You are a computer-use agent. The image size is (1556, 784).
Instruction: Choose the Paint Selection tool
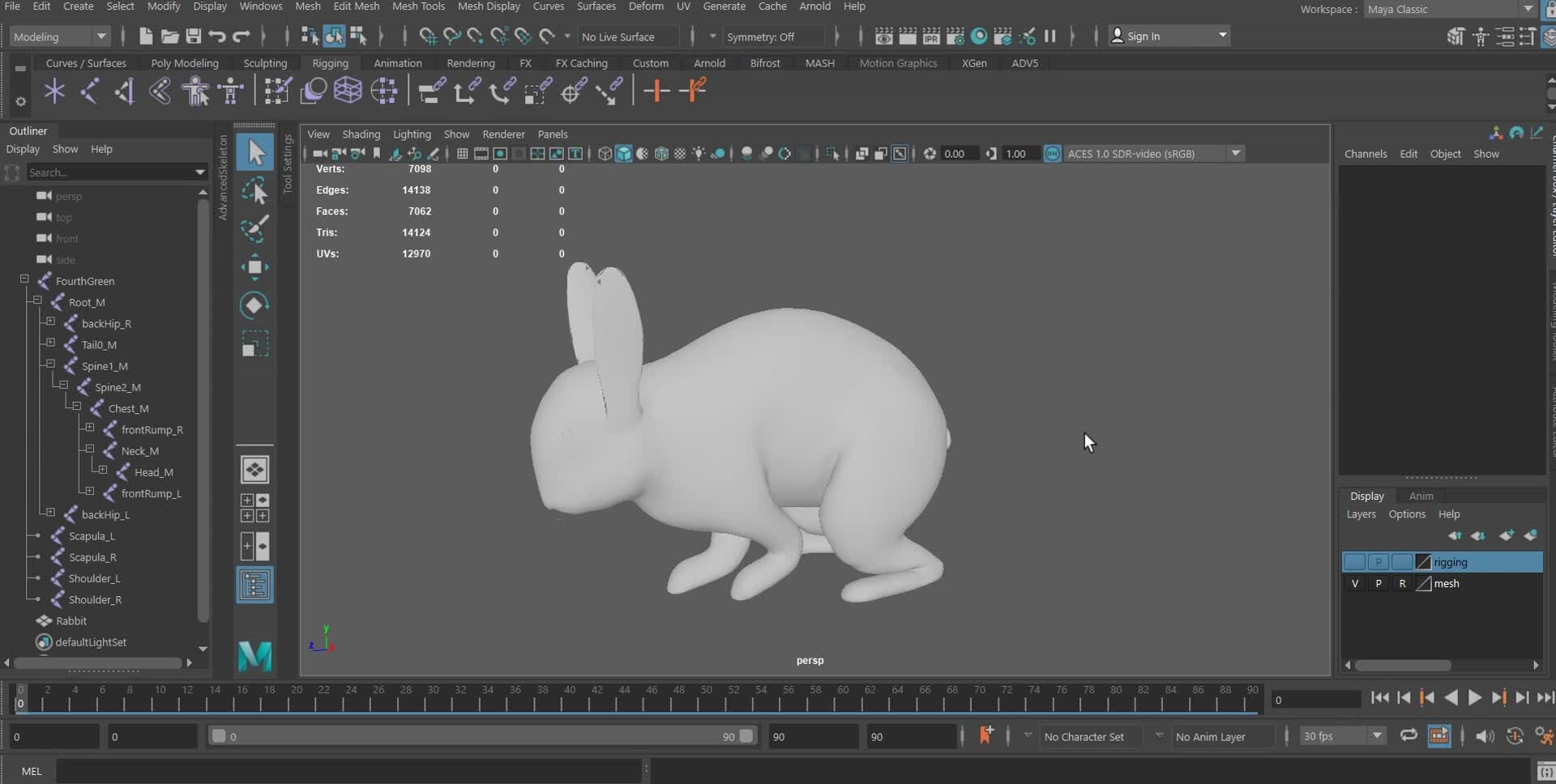coord(254,229)
